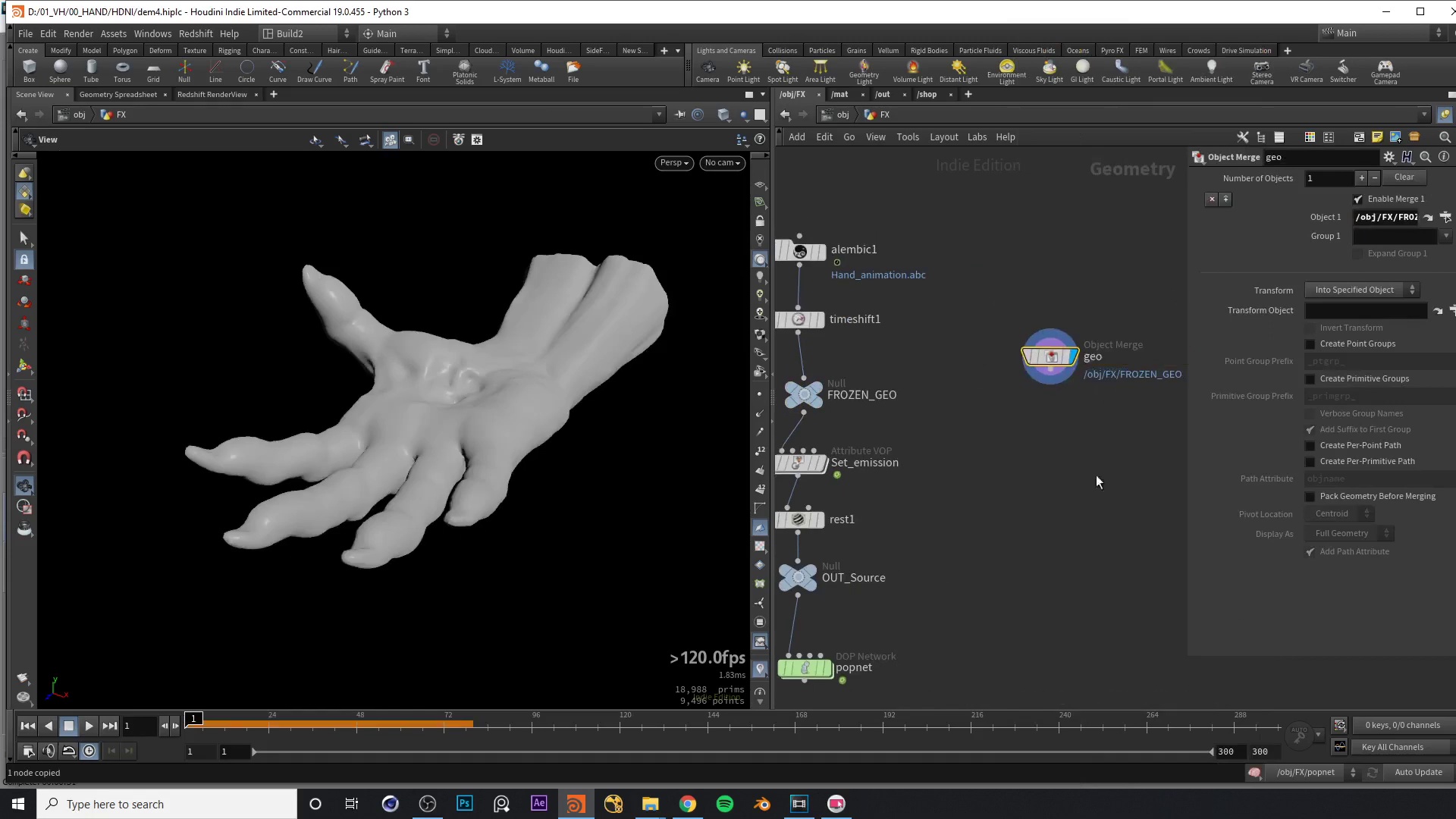The width and height of the screenshot is (1456, 819).
Task: Select the Null shelf tool
Action: point(184,71)
